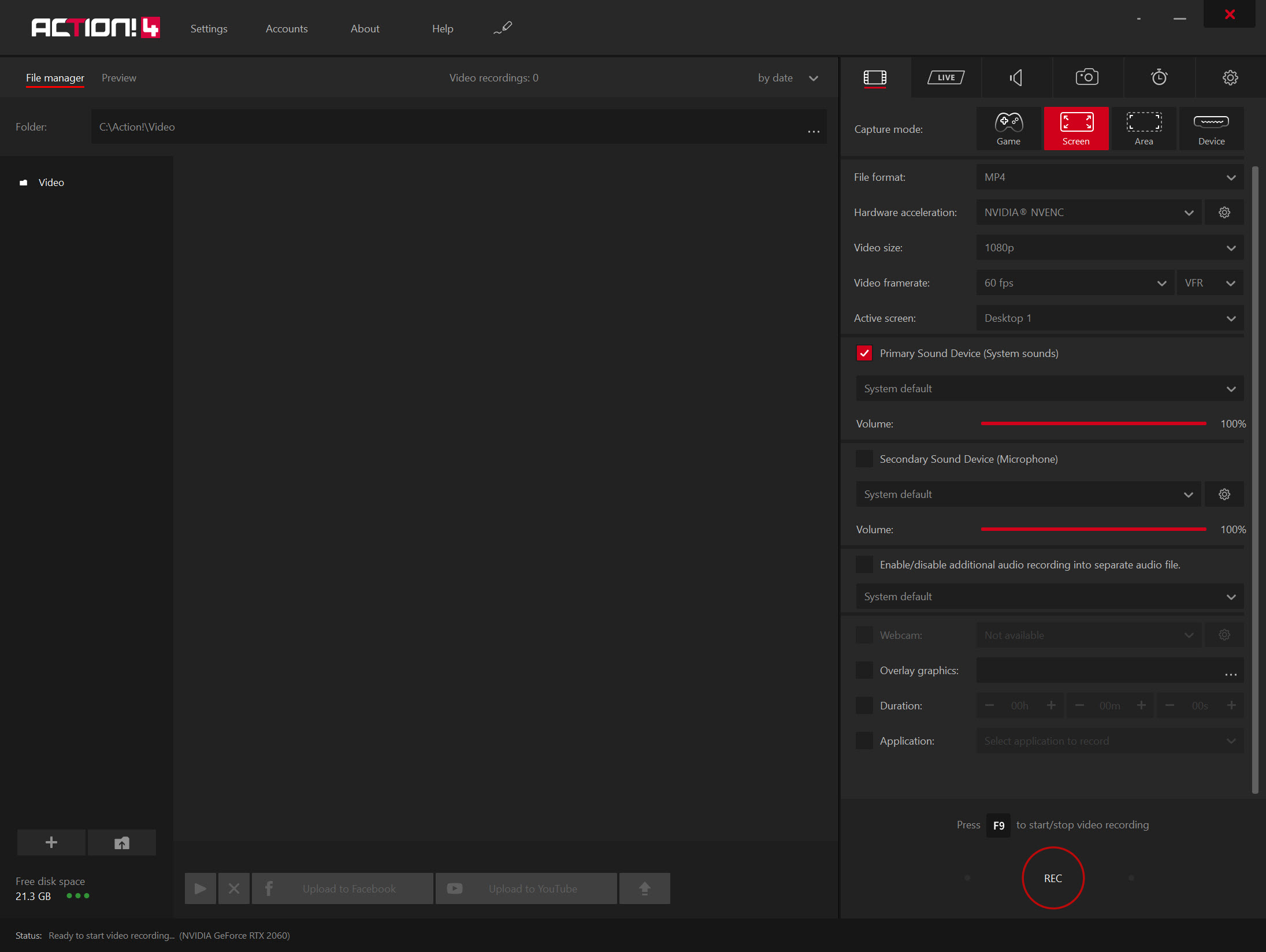Adjust the primary sound Volume slider

click(1093, 423)
